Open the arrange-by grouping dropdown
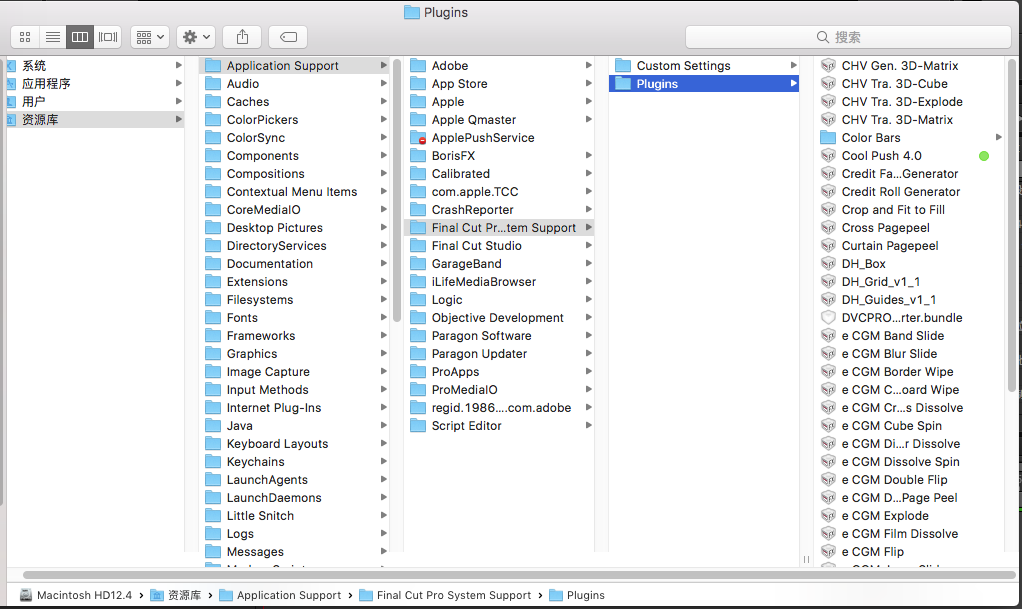This screenshot has width=1022, height=609. coord(150,37)
